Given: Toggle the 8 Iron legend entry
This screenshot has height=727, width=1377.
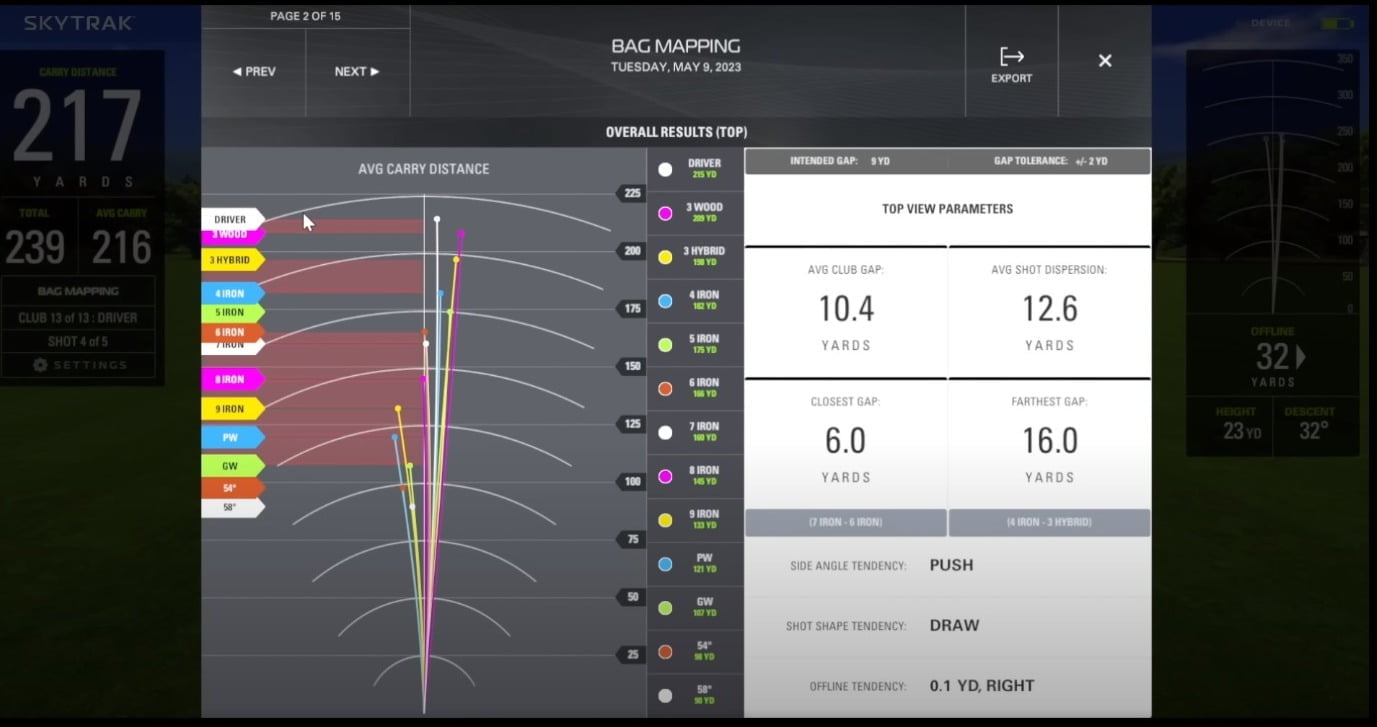Looking at the screenshot, I should click(695, 476).
